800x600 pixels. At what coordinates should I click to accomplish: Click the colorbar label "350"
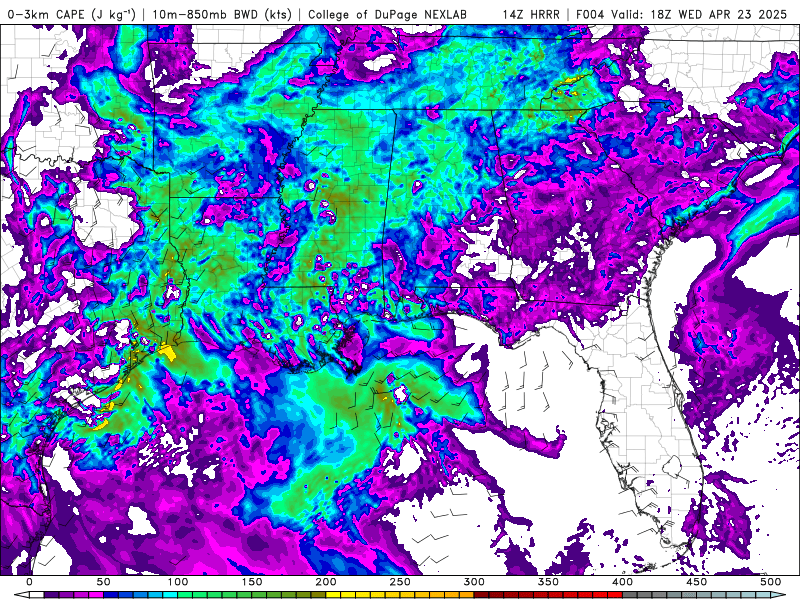coord(548,582)
